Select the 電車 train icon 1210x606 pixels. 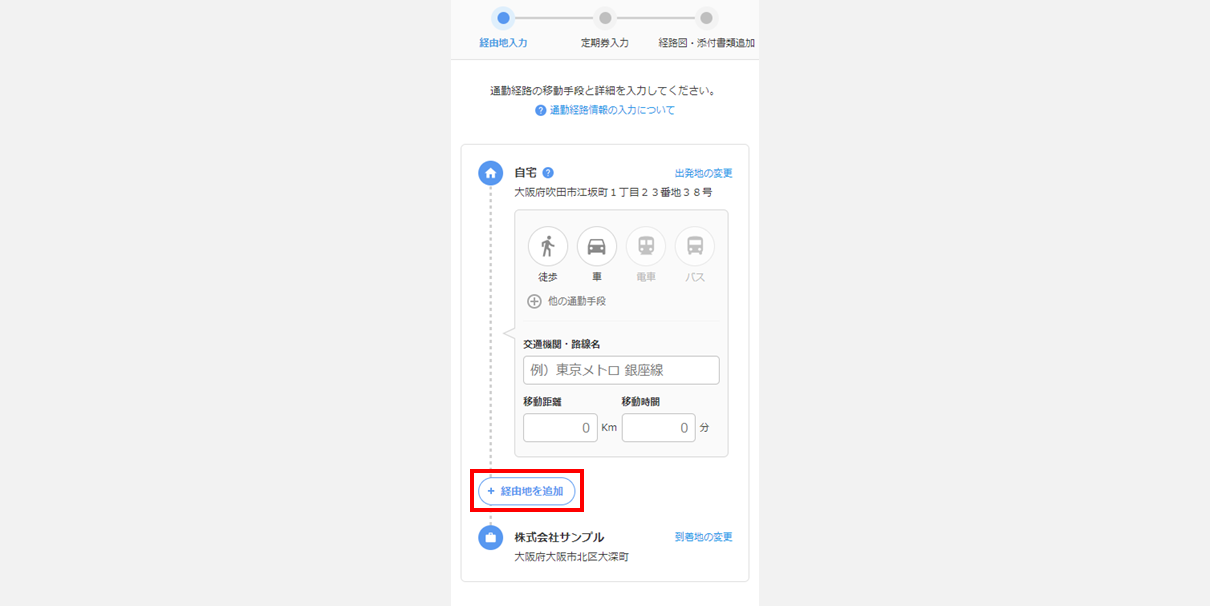(x=646, y=246)
